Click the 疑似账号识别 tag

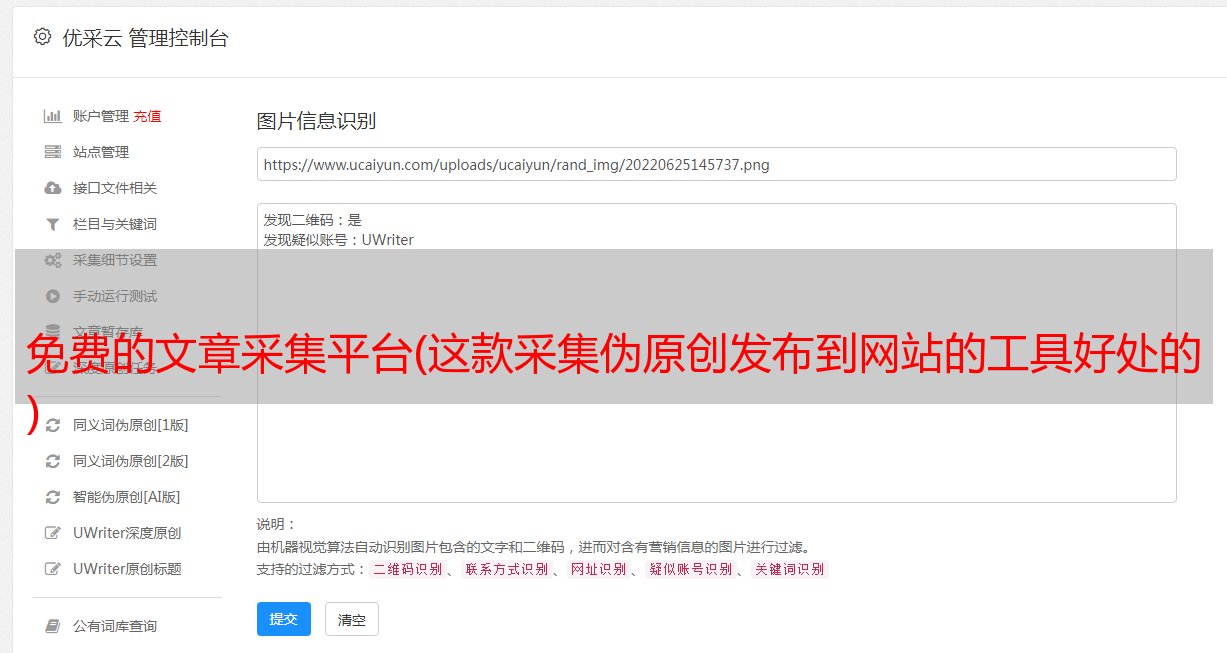(691, 569)
